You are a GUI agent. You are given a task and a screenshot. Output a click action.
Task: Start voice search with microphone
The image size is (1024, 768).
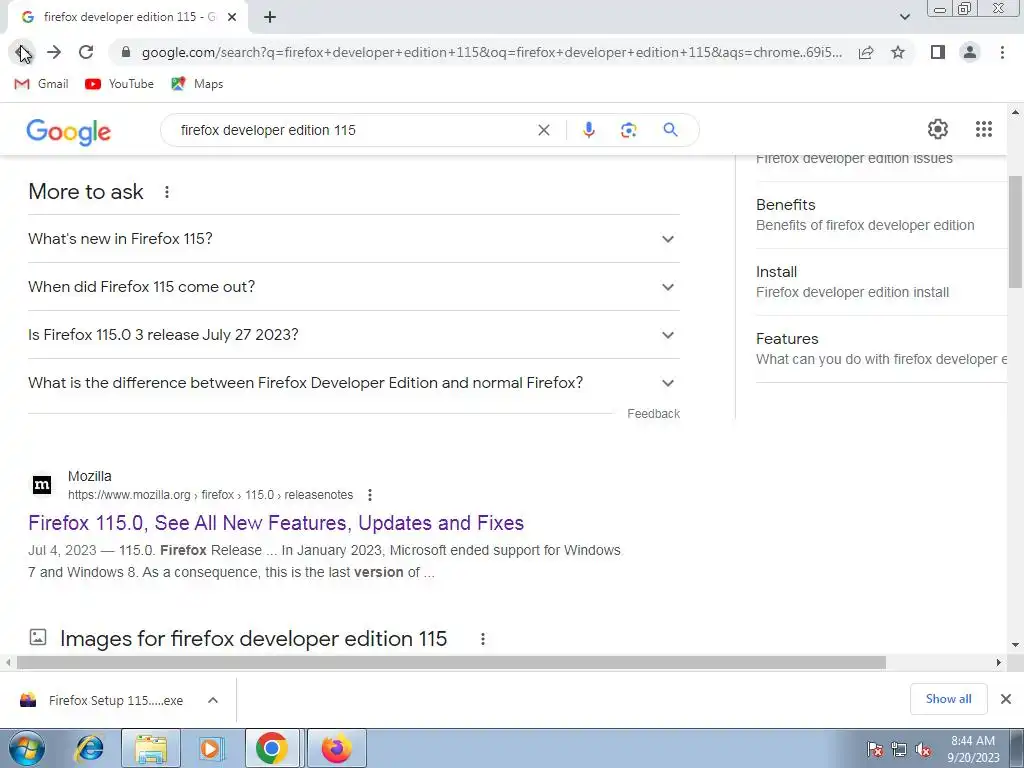click(x=588, y=130)
